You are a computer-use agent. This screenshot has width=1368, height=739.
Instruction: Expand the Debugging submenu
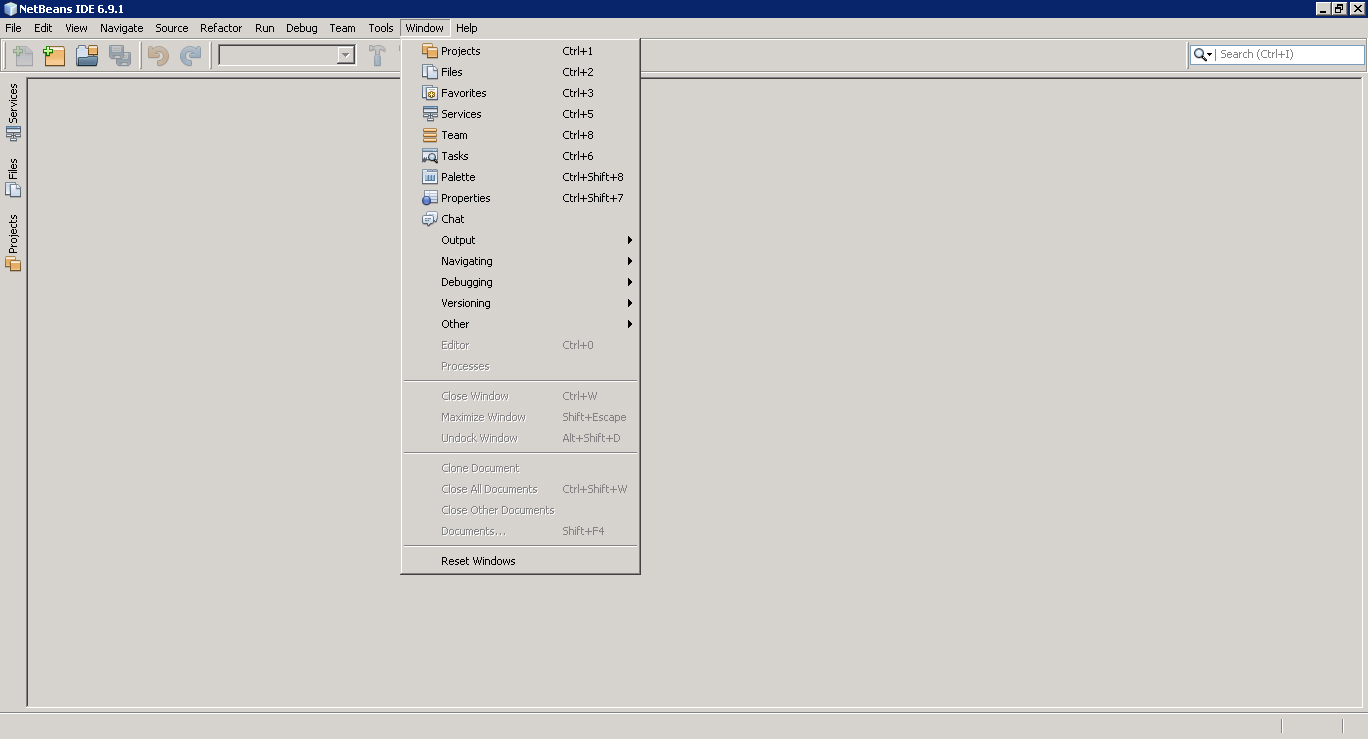[520, 282]
